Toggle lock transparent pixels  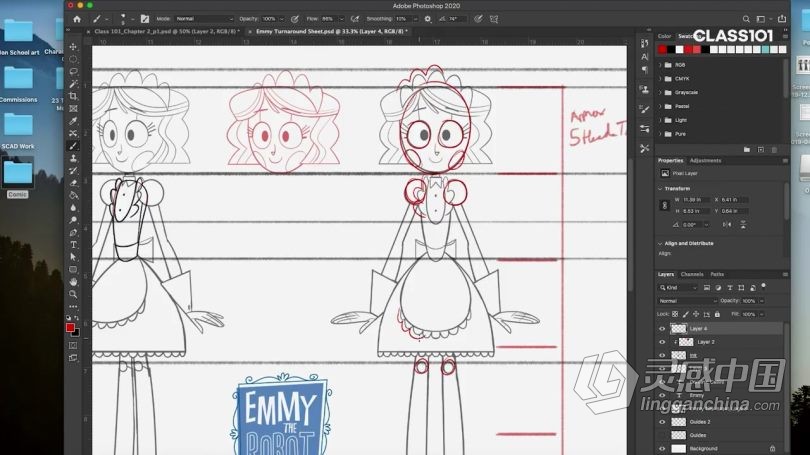(675, 314)
